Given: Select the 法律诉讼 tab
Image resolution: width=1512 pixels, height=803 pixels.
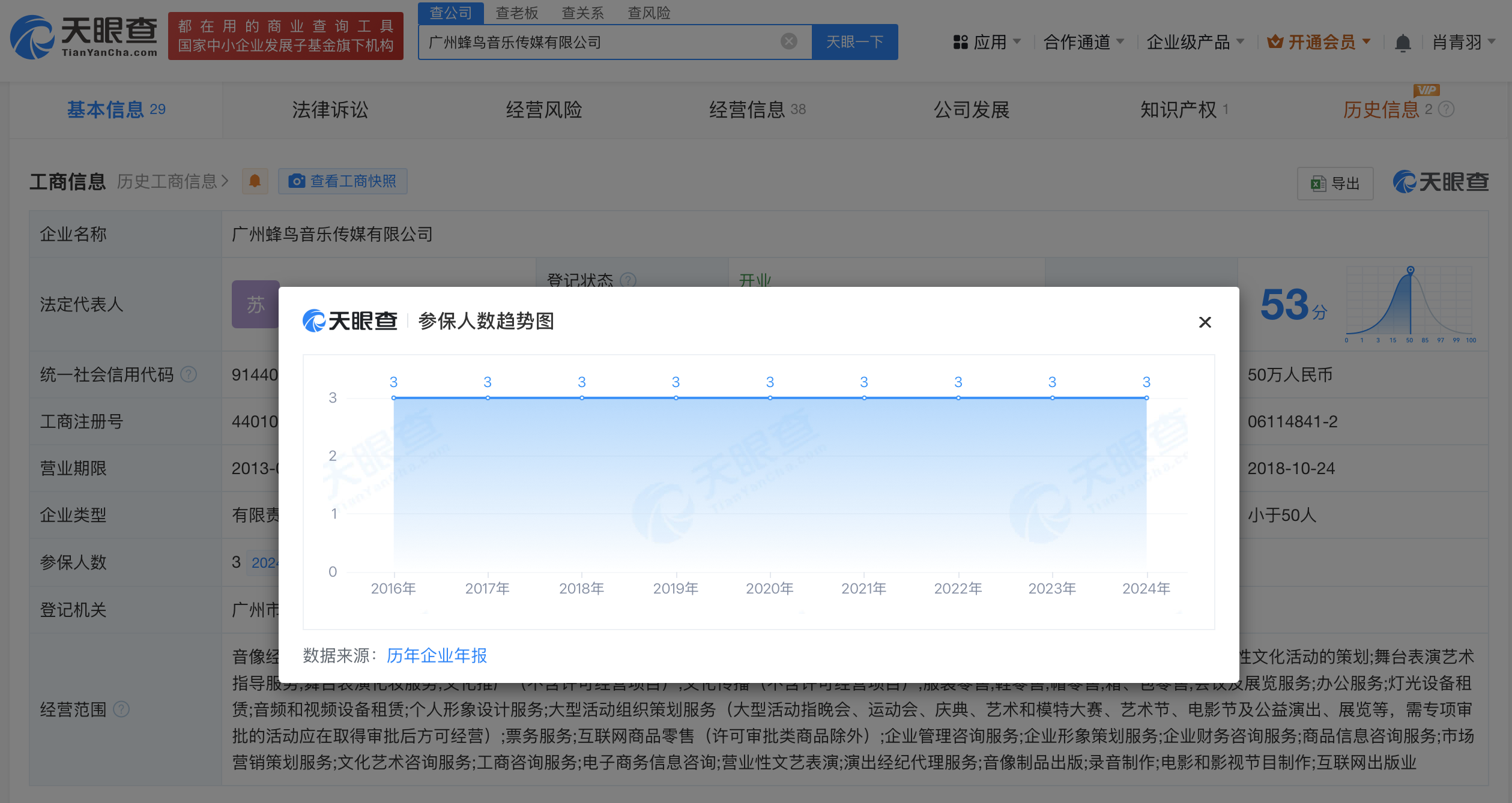Looking at the screenshot, I should coord(330,110).
